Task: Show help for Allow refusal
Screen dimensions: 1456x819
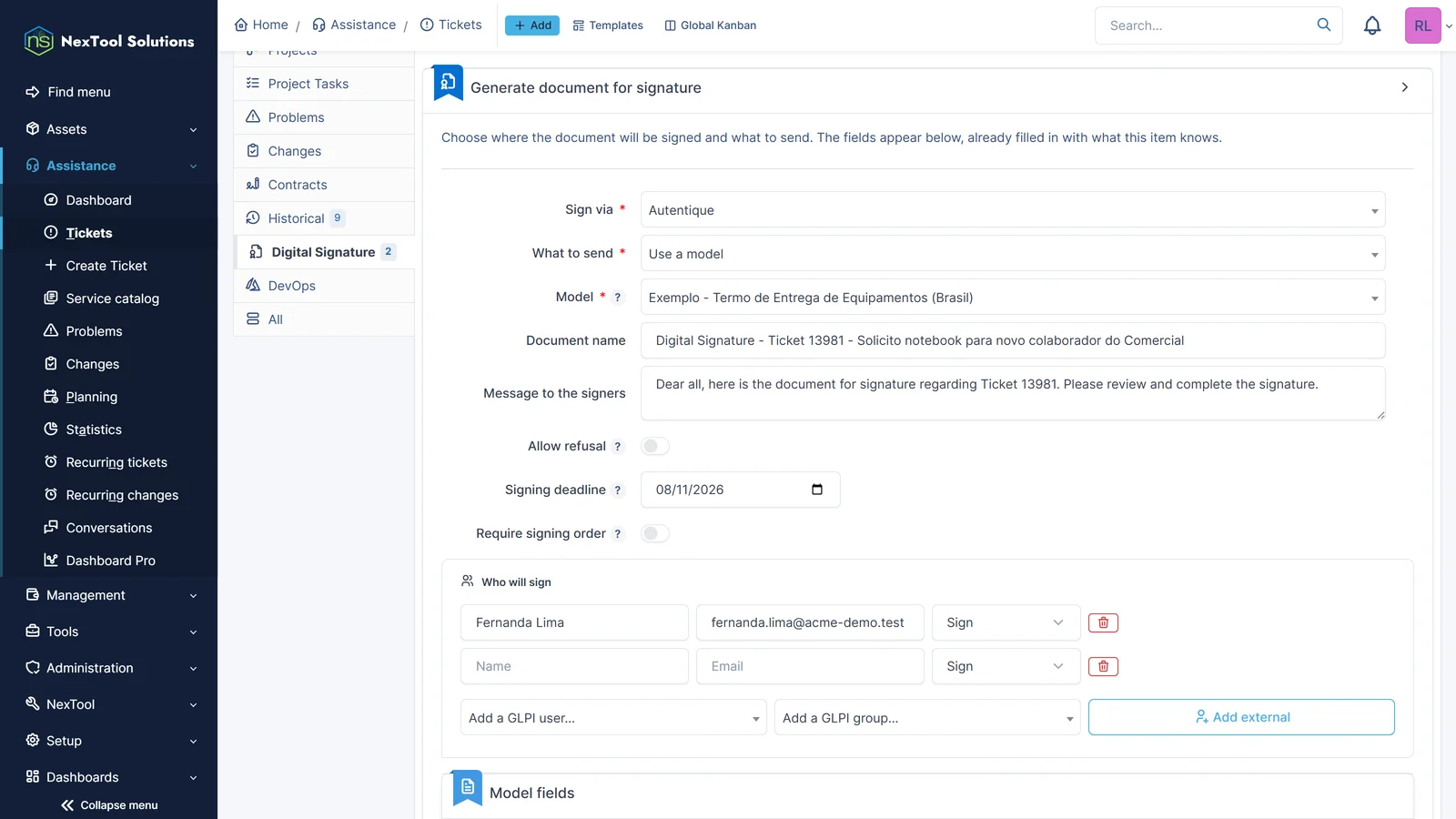Action: 618,447
